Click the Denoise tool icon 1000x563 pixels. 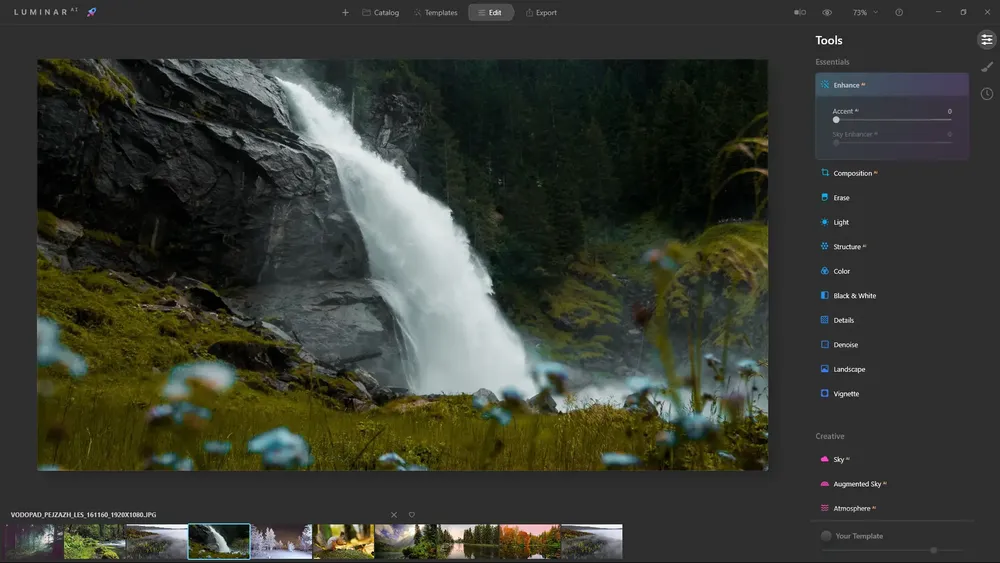click(825, 344)
